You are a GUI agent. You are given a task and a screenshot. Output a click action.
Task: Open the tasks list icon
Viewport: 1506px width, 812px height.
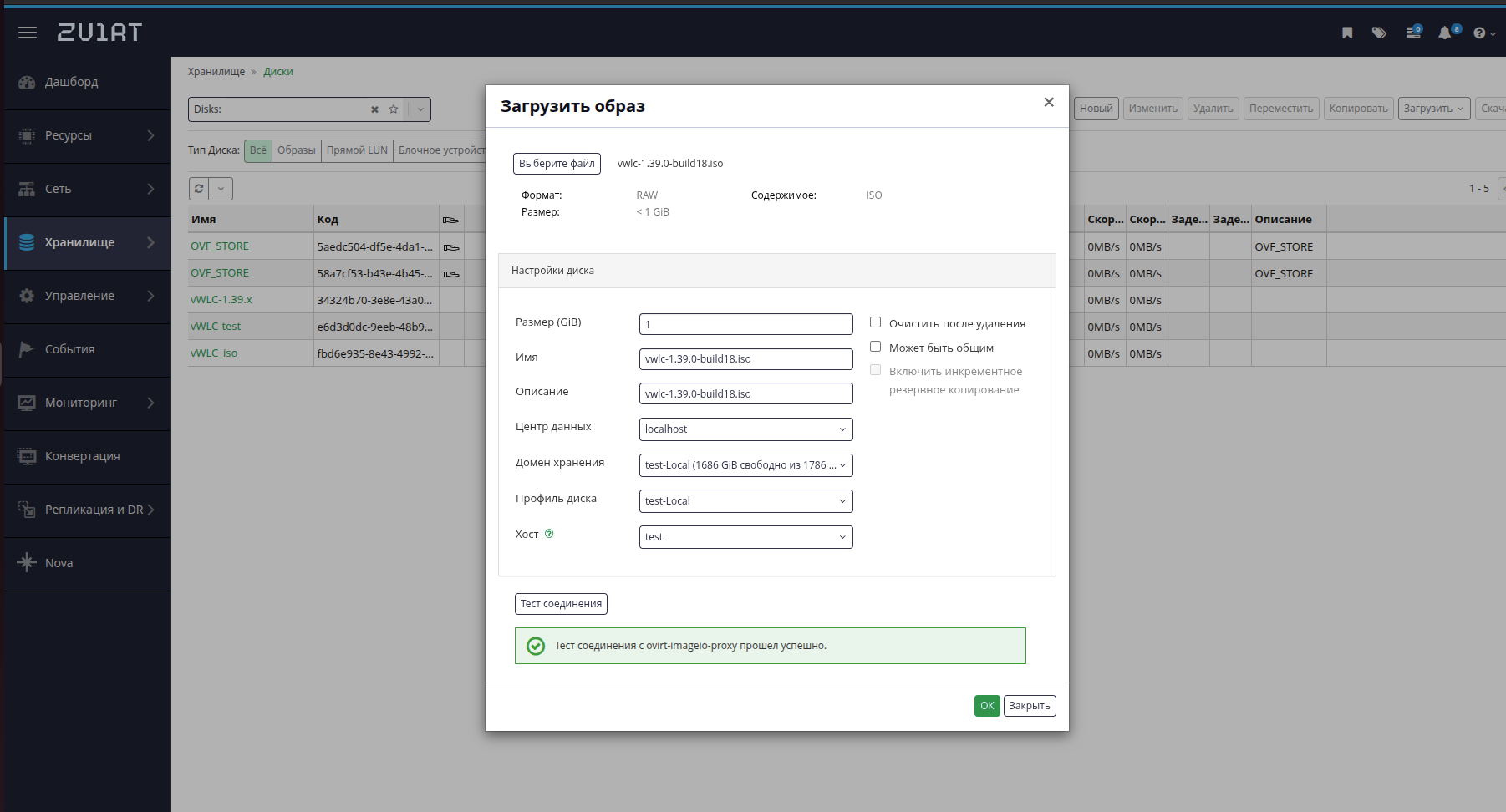(1413, 33)
